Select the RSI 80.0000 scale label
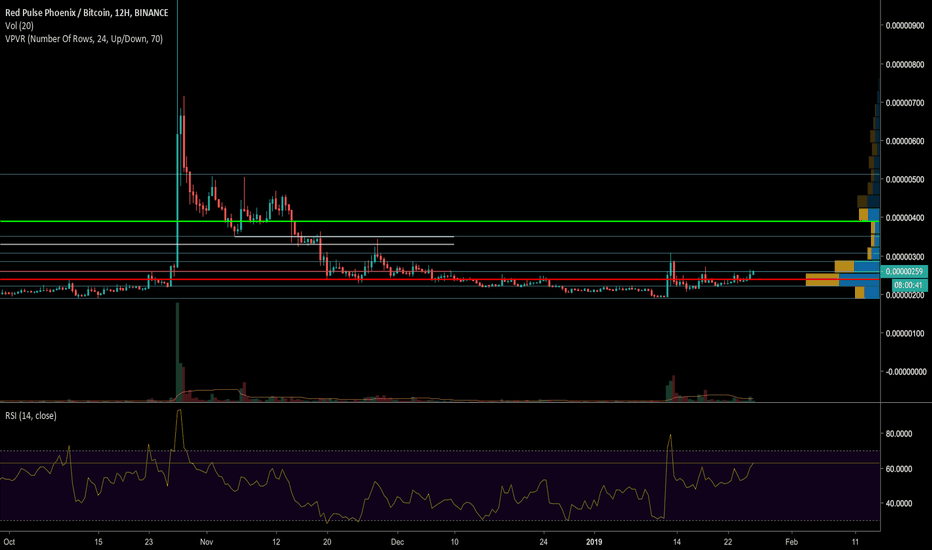The image size is (932, 550). coord(899,434)
